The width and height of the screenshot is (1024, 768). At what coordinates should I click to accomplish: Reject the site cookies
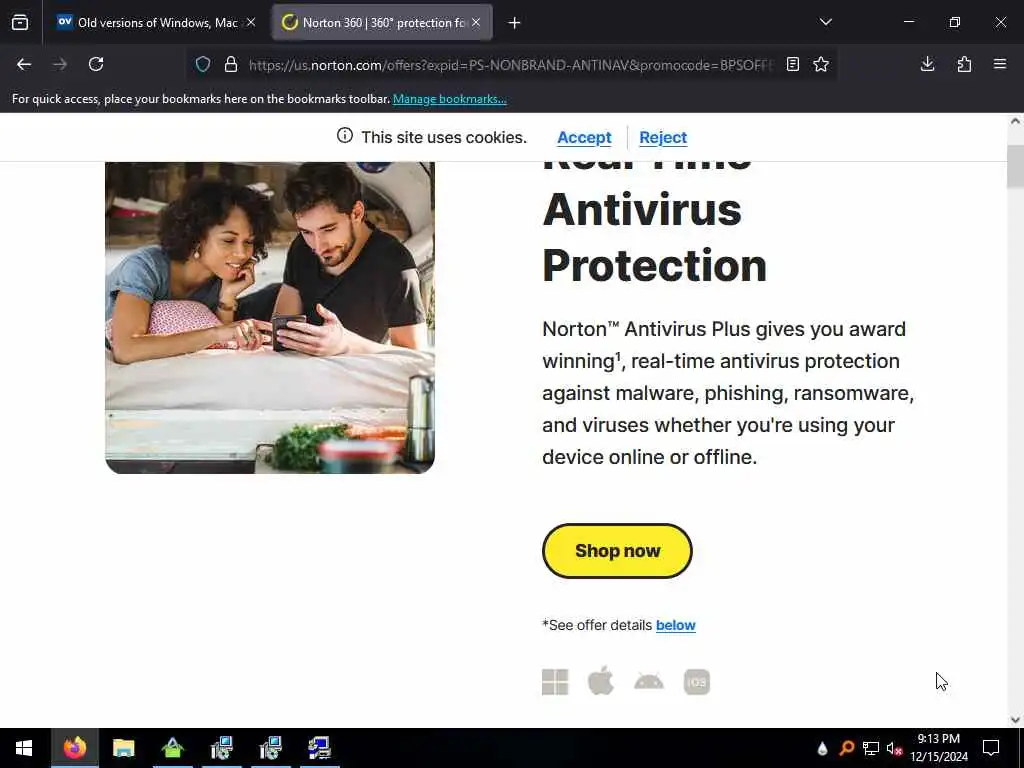click(663, 137)
